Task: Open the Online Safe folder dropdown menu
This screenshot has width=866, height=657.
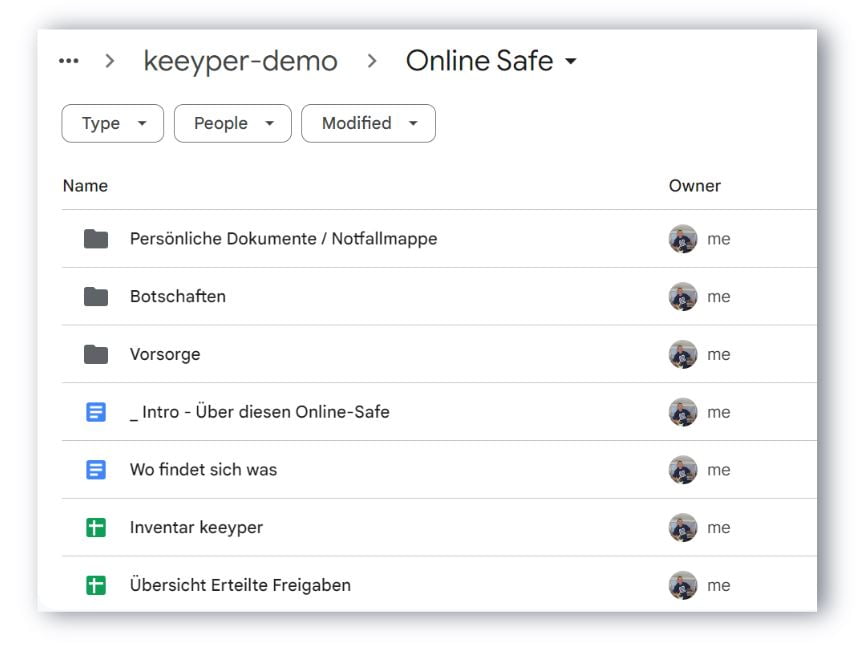Action: [571, 62]
